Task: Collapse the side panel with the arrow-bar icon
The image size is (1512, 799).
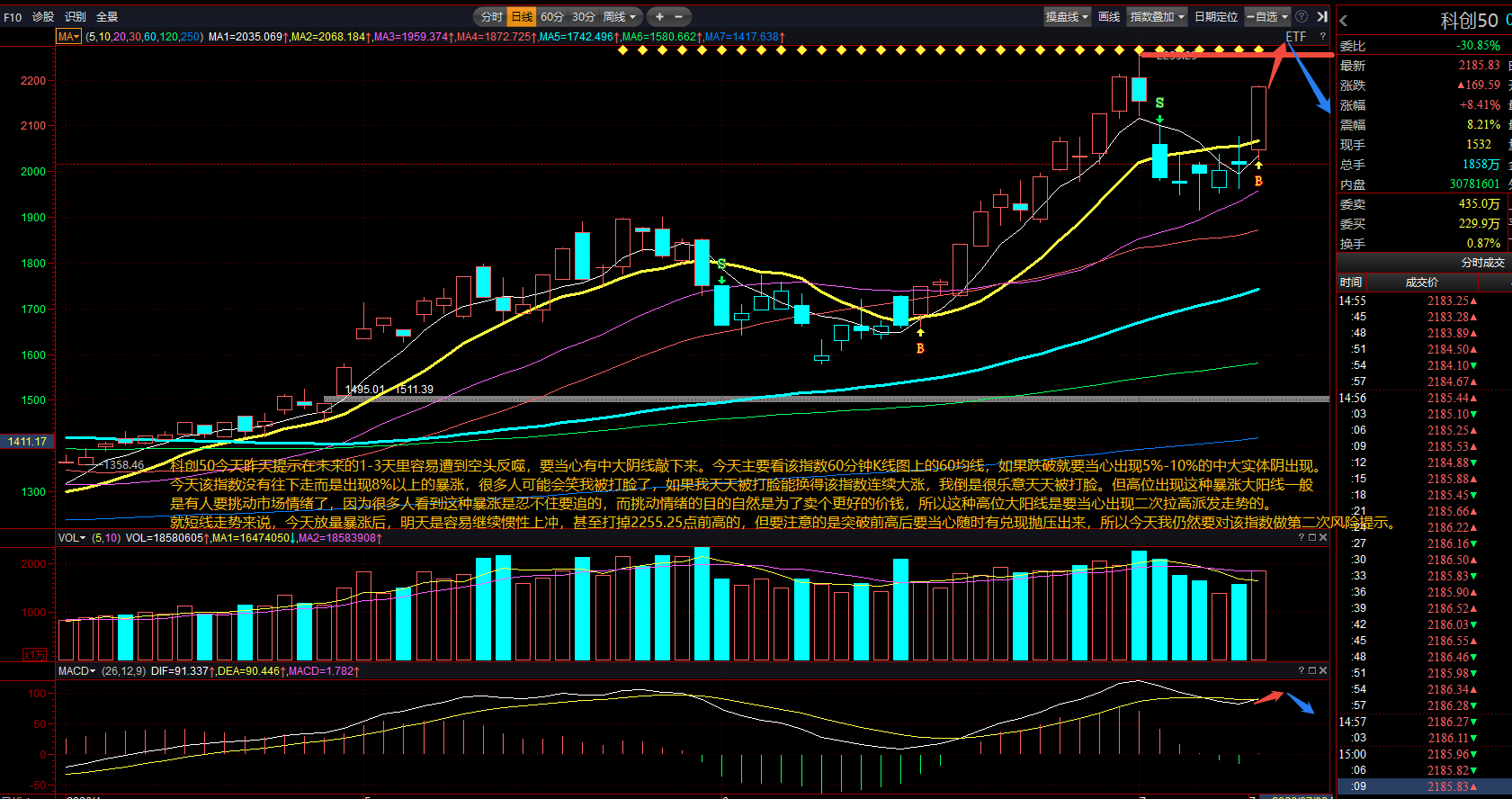Action: 1322,16
